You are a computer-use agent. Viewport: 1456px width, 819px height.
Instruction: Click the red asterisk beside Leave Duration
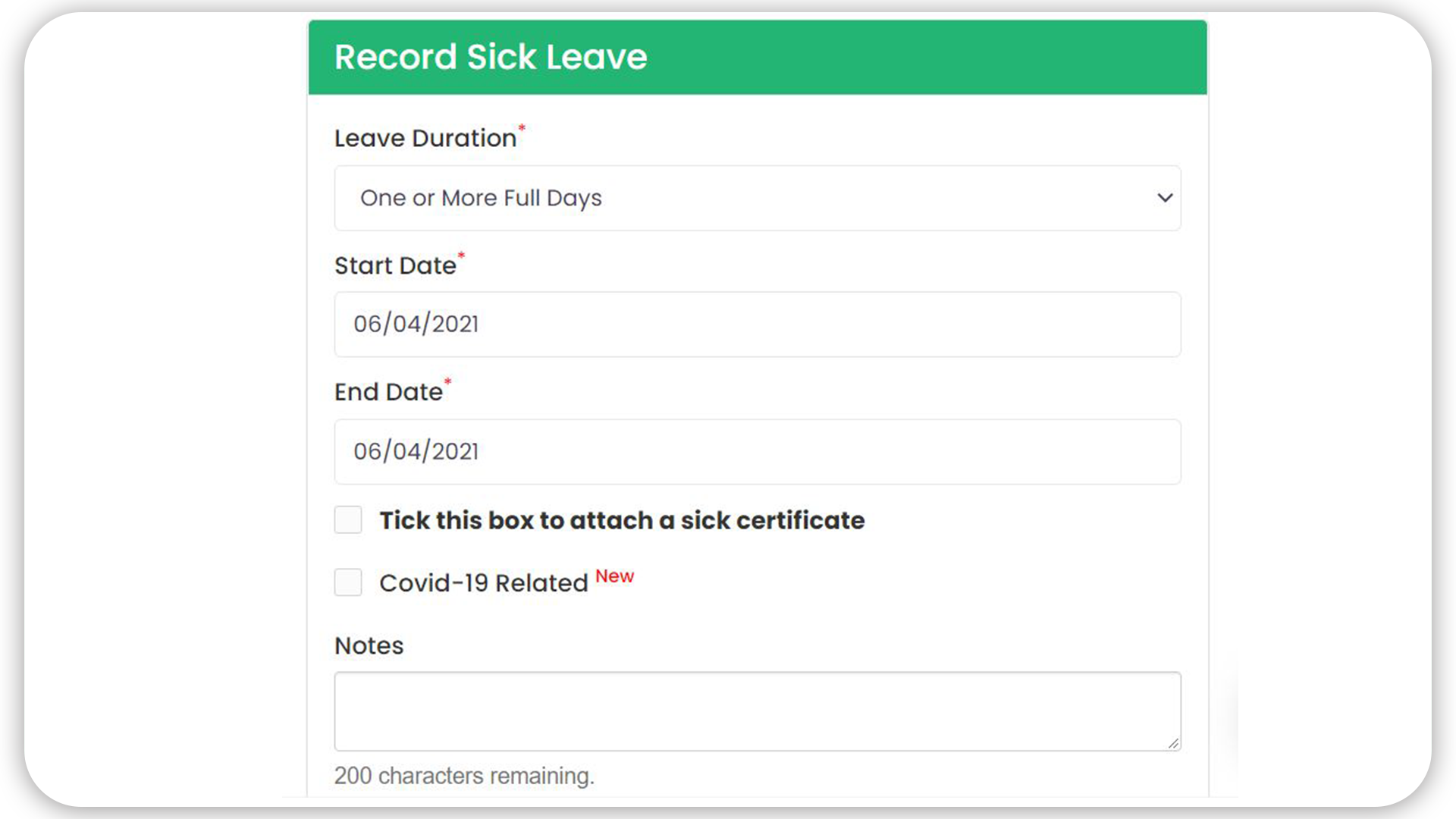point(522,128)
